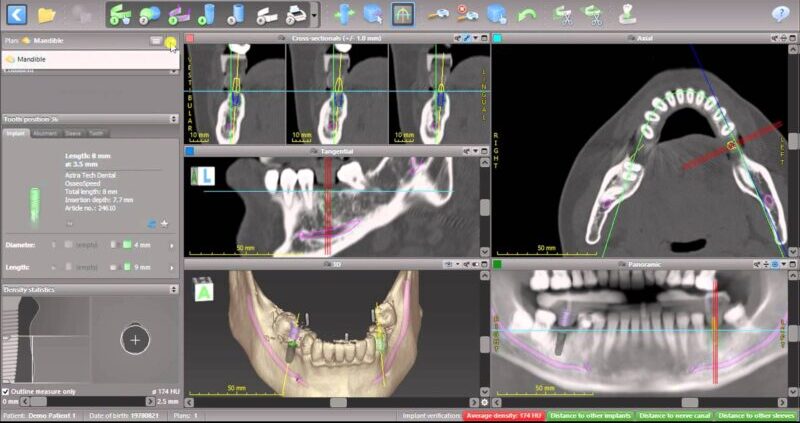Select the 4 mm diameter option
800x423 pixels.
pyautogui.click(x=137, y=245)
